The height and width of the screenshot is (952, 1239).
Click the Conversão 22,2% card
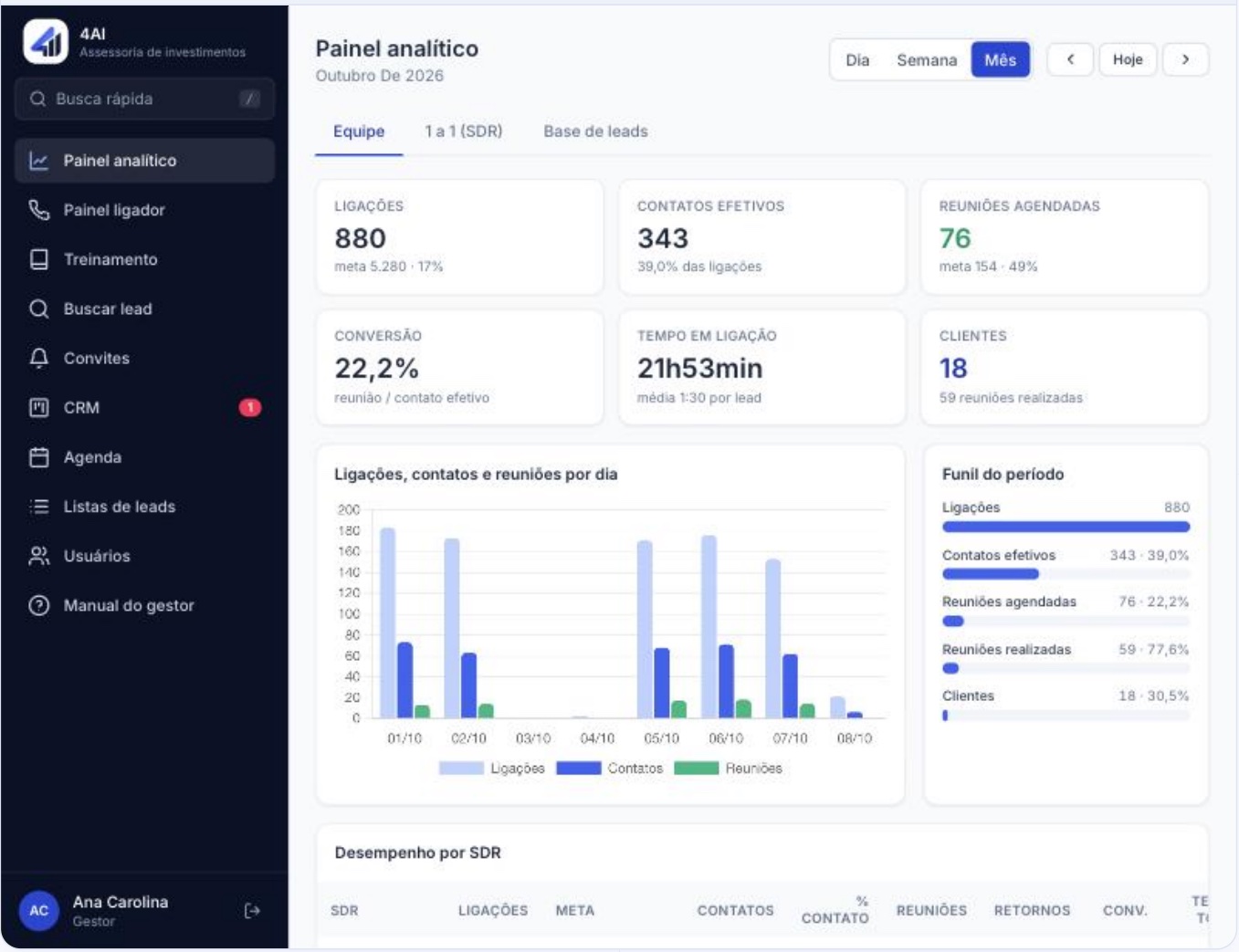point(459,368)
